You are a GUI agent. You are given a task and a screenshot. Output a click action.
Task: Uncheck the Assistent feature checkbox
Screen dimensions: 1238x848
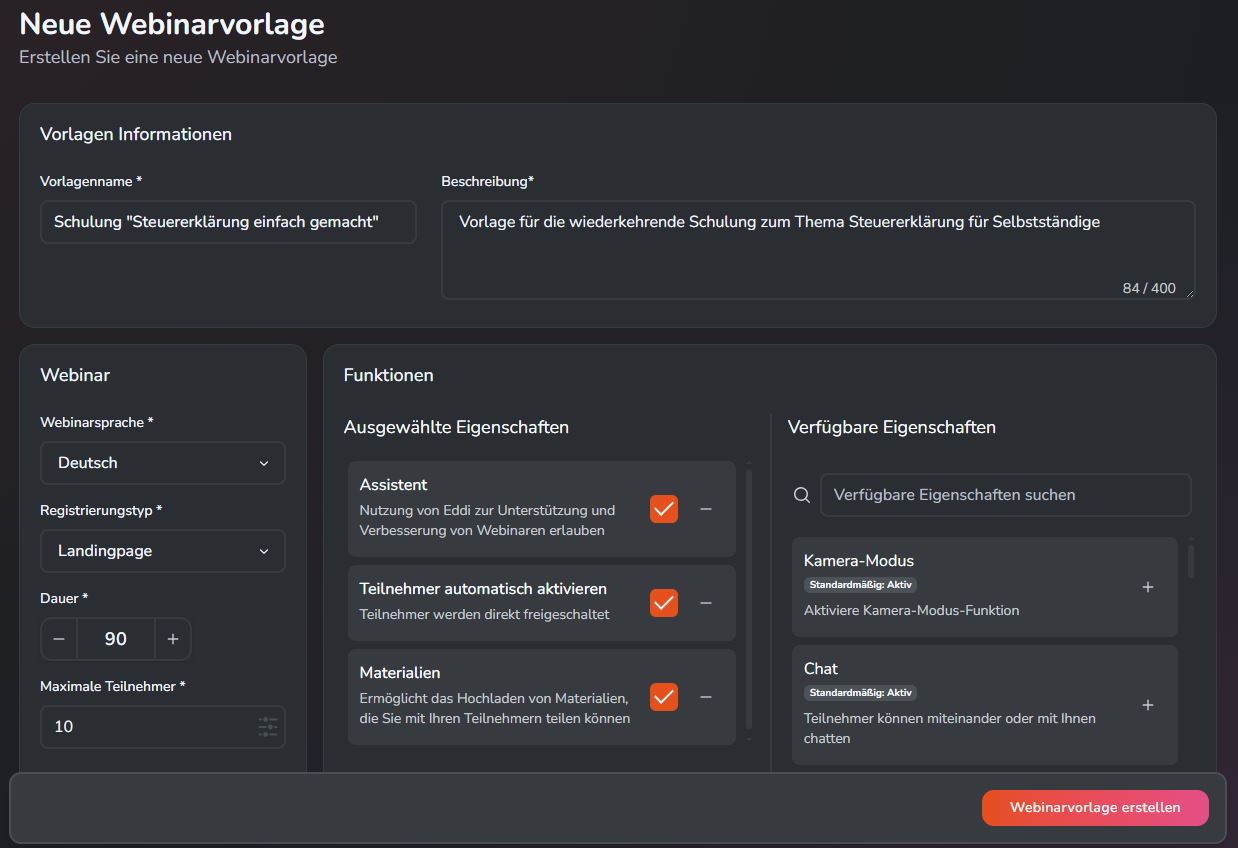click(x=663, y=509)
